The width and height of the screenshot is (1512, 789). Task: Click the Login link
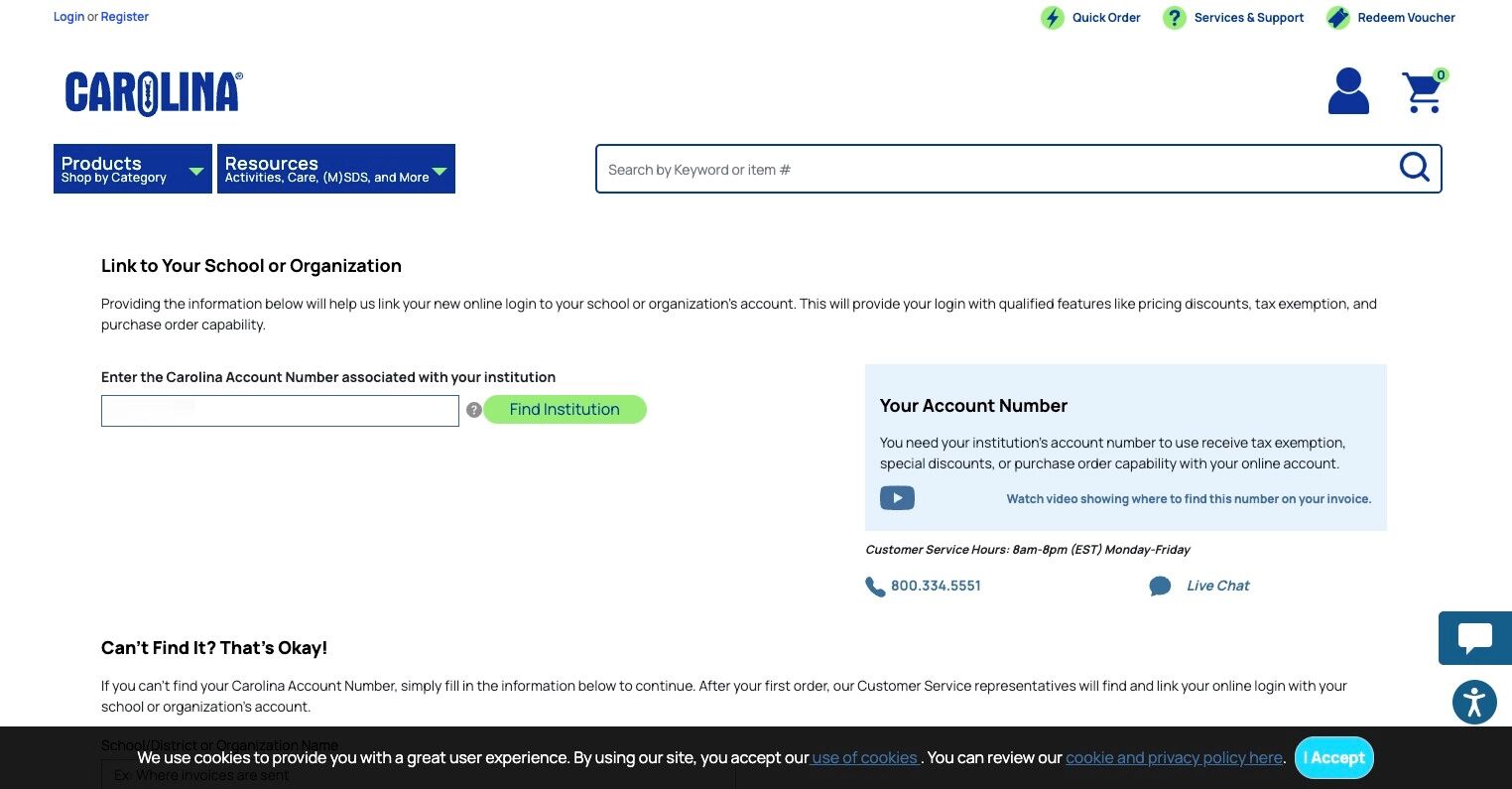[x=68, y=17]
